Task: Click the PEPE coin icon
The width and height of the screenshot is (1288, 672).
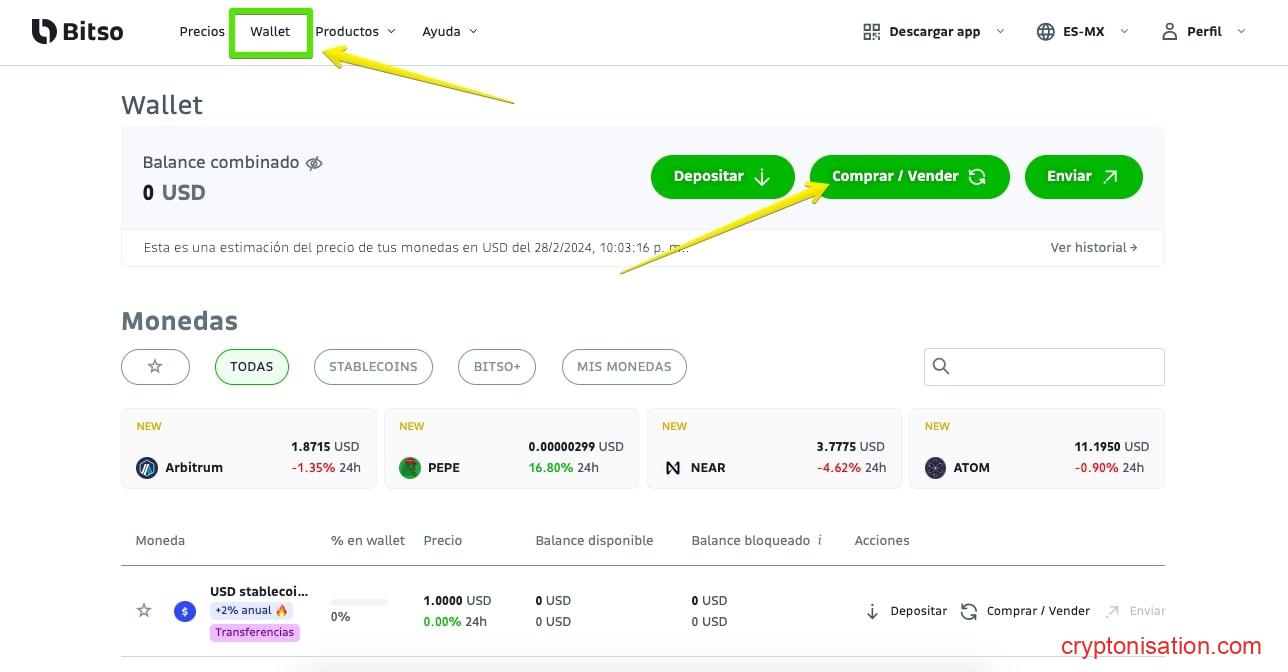Action: [x=410, y=468]
